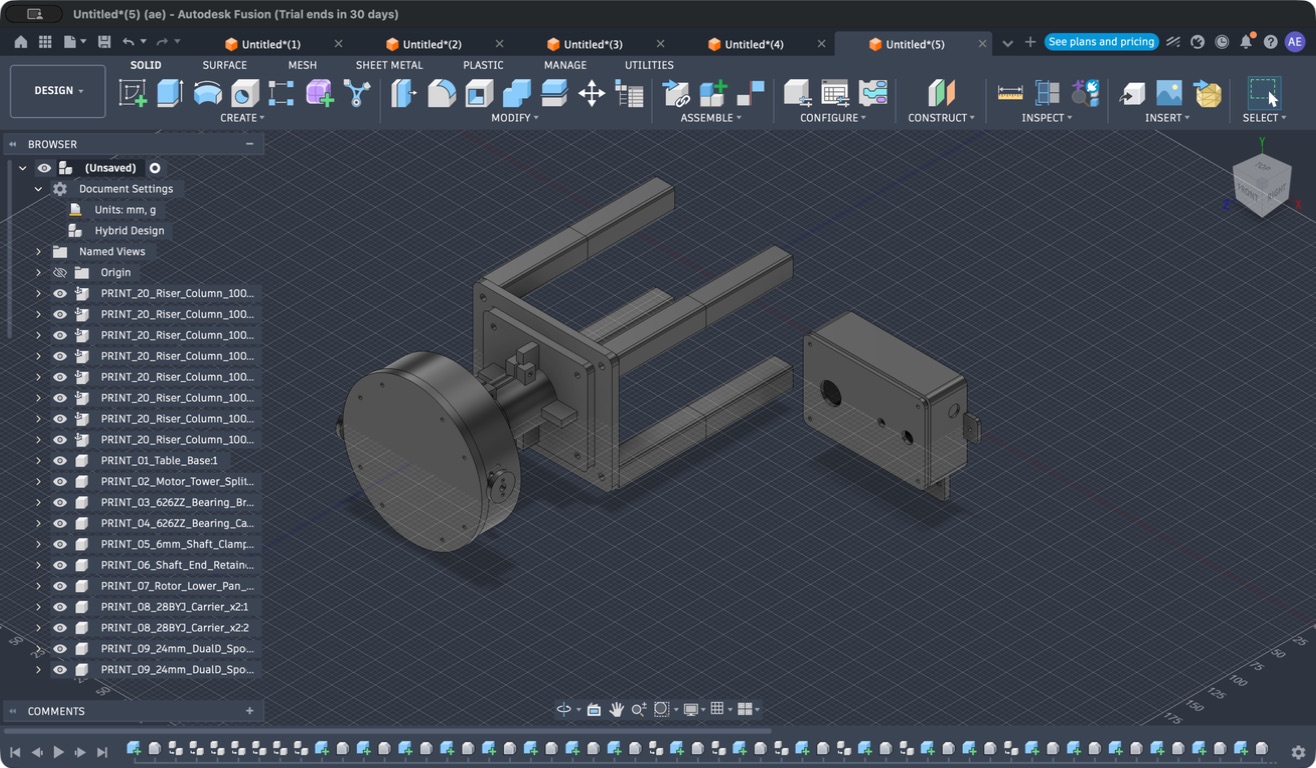Select the Offset Face tool
This screenshot has height=768, width=1316.
click(x=554, y=93)
